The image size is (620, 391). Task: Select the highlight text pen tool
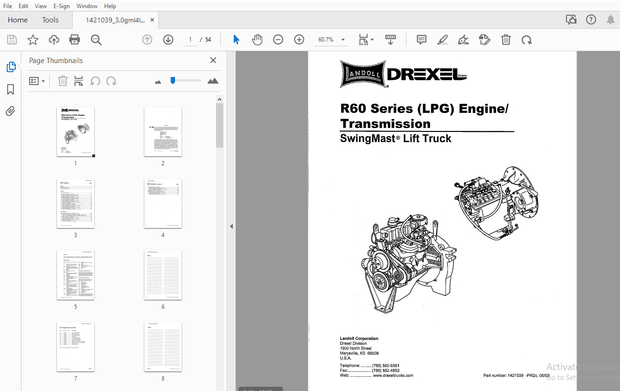pos(442,40)
